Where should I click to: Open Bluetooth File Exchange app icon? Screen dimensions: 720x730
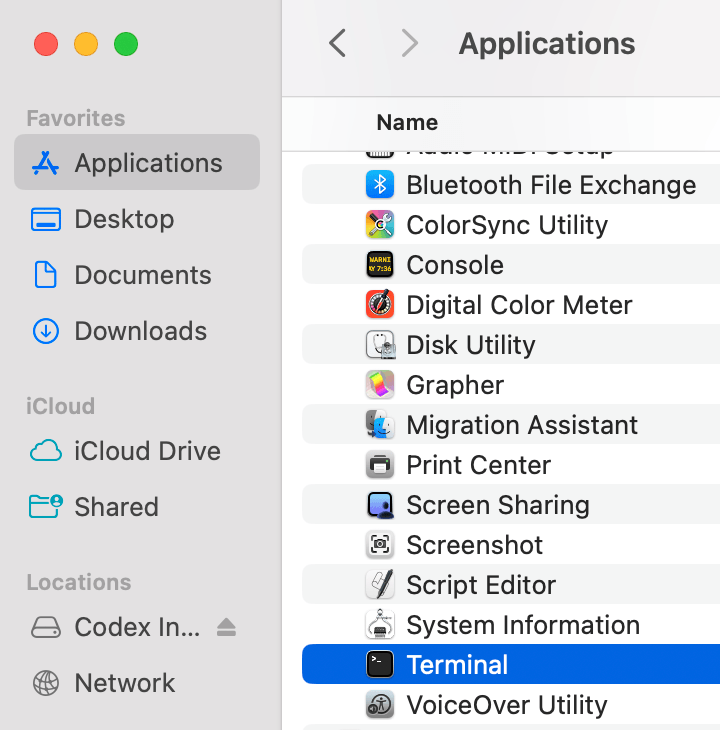click(380, 185)
